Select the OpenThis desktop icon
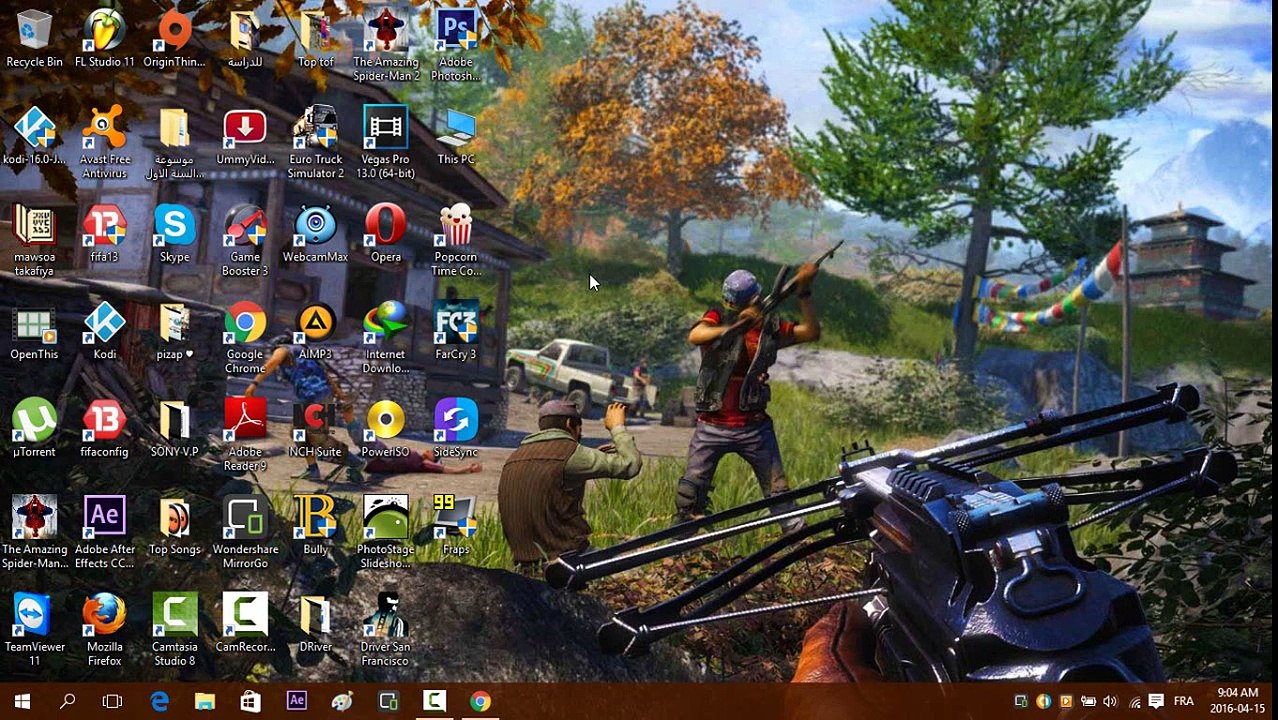 coord(34,333)
